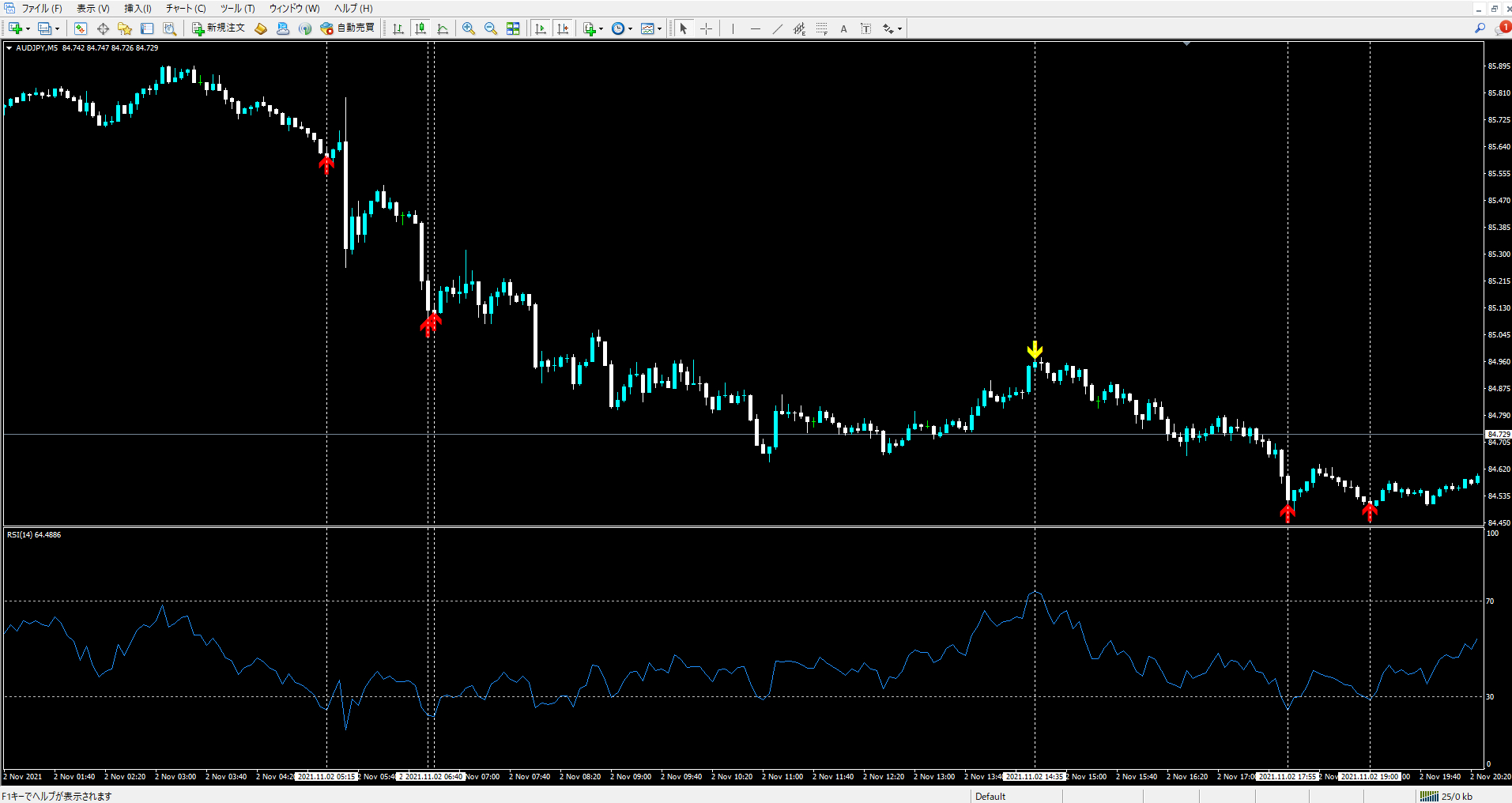The image size is (1512, 803).
Task: Click the zoom in magnifier icon
Action: coord(469,28)
